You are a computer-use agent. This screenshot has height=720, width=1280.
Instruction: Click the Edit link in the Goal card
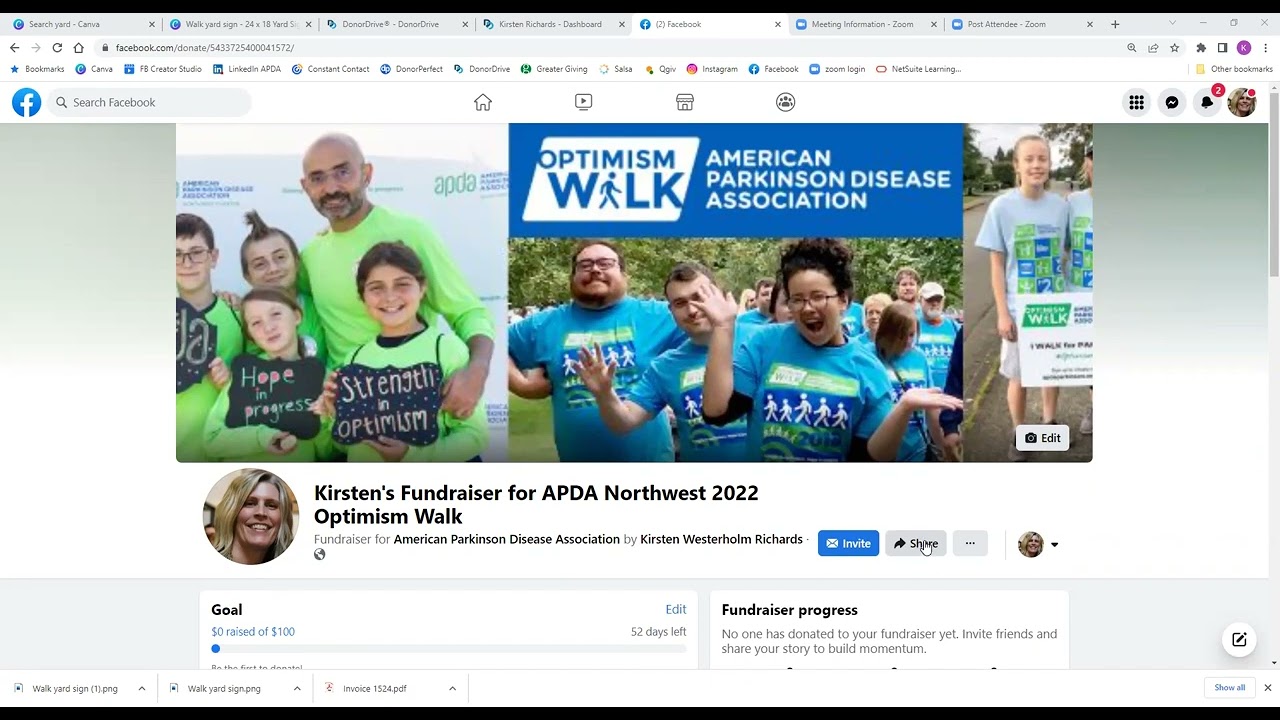(676, 609)
